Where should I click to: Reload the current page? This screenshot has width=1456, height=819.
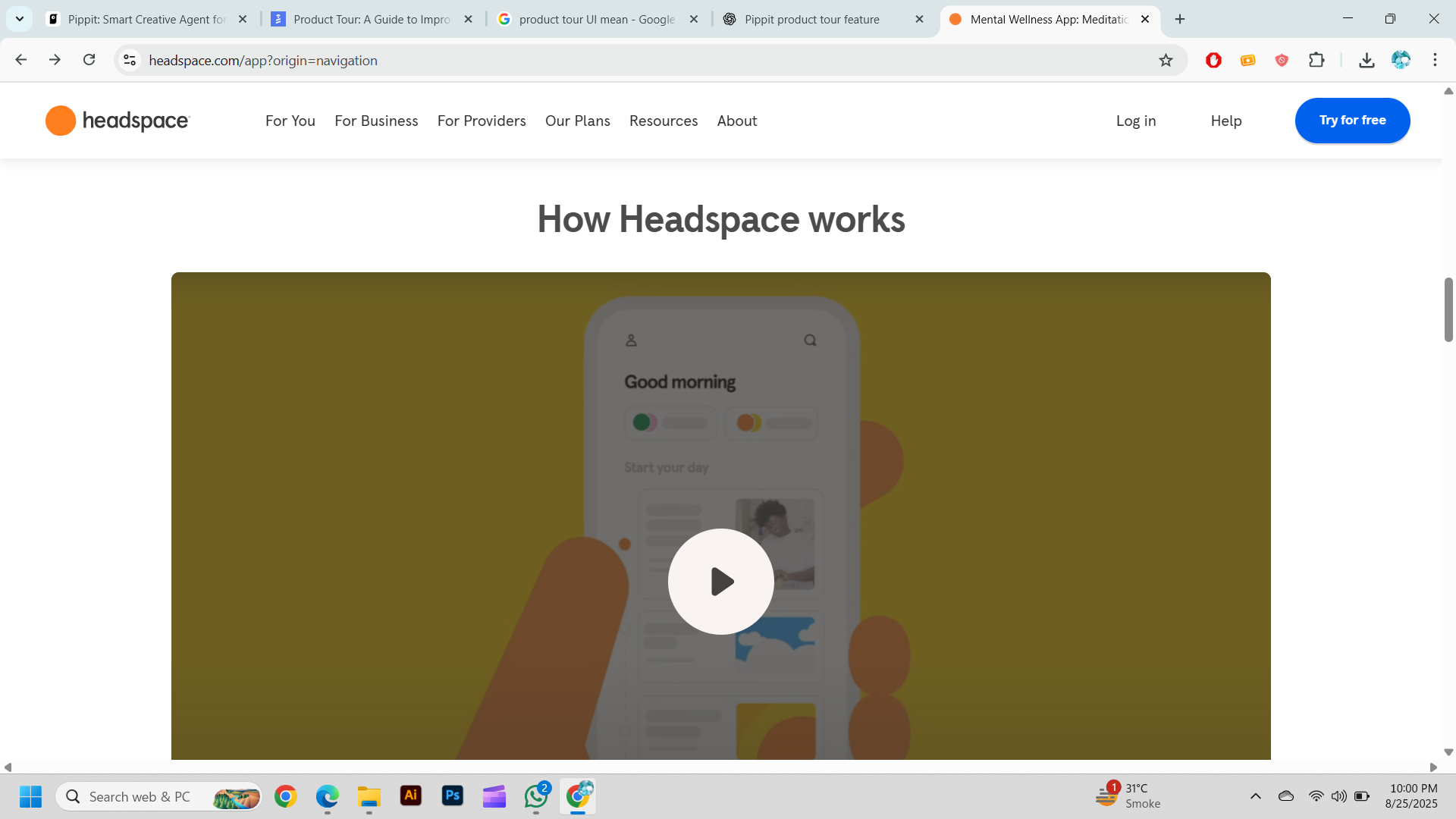pyautogui.click(x=89, y=60)
